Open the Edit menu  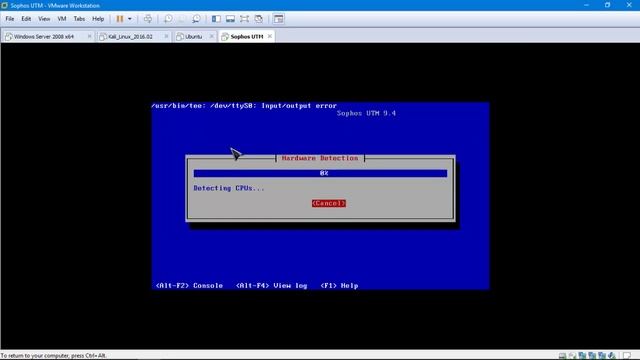[26, 19]
